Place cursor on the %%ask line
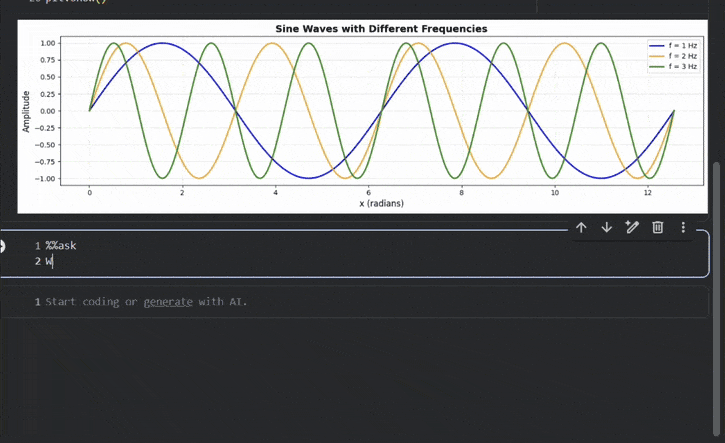The height and width of the screenshot is (443, 725). click(x=61, y=246)
